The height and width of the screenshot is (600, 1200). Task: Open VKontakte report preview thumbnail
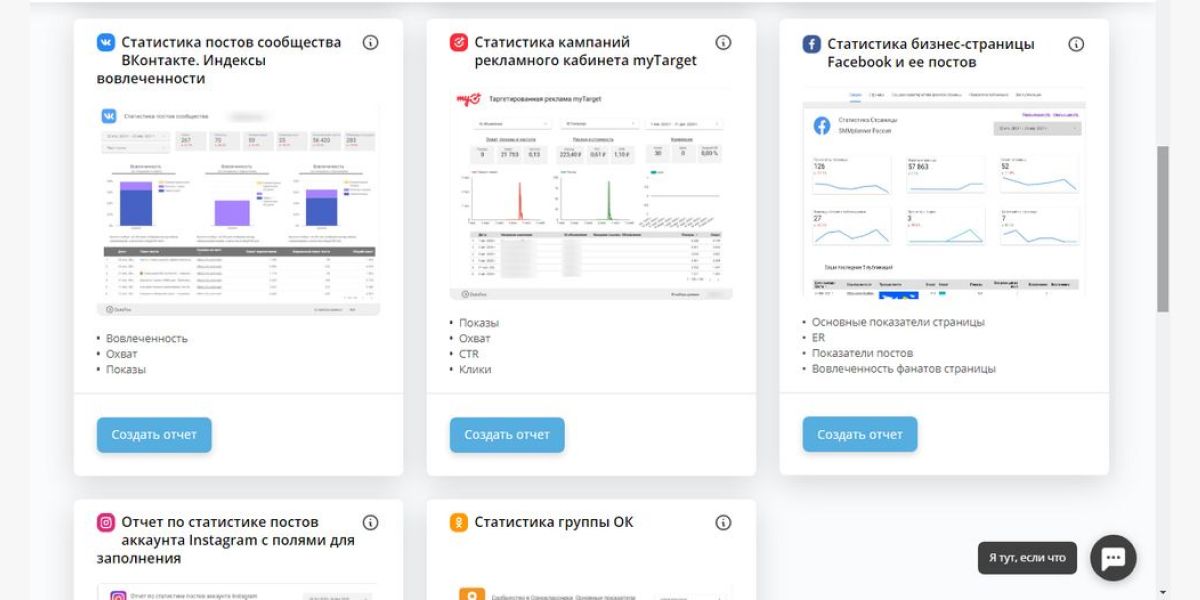tap(238, 209)
